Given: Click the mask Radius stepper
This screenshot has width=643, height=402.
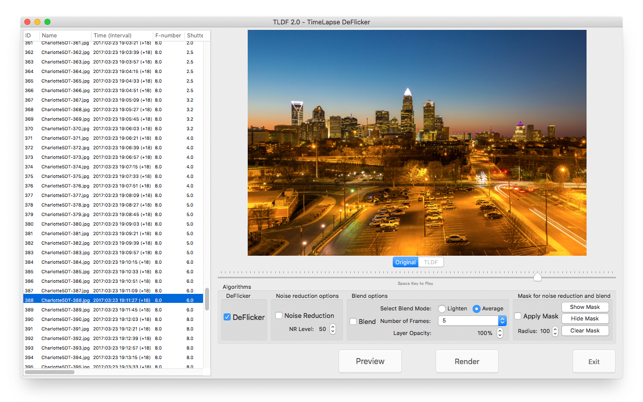Looking at the screenshot, I should coord(556,331).
